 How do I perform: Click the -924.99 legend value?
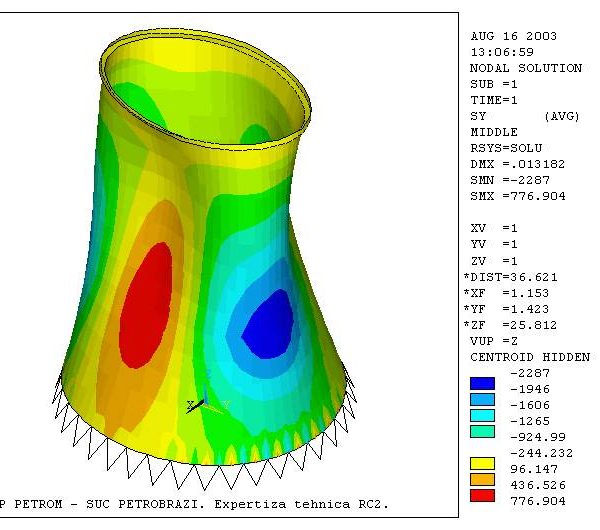(536, 438)
